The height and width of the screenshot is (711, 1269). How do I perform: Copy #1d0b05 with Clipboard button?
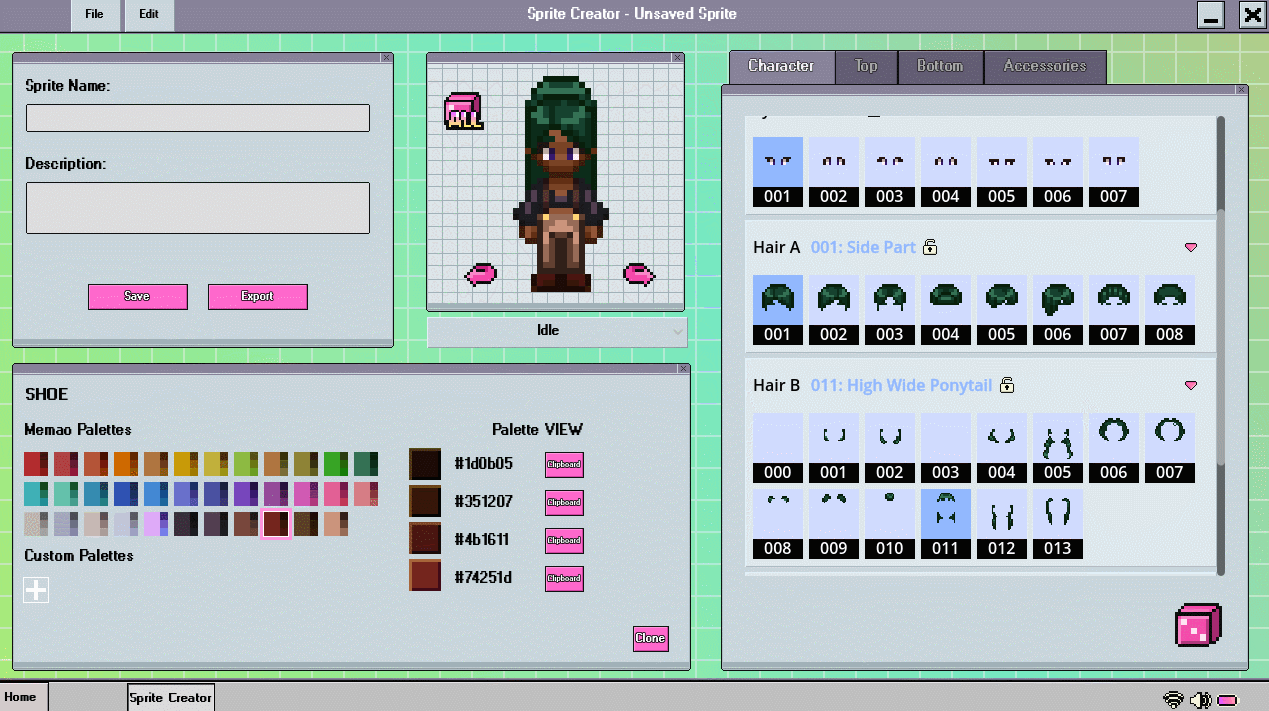564,464
